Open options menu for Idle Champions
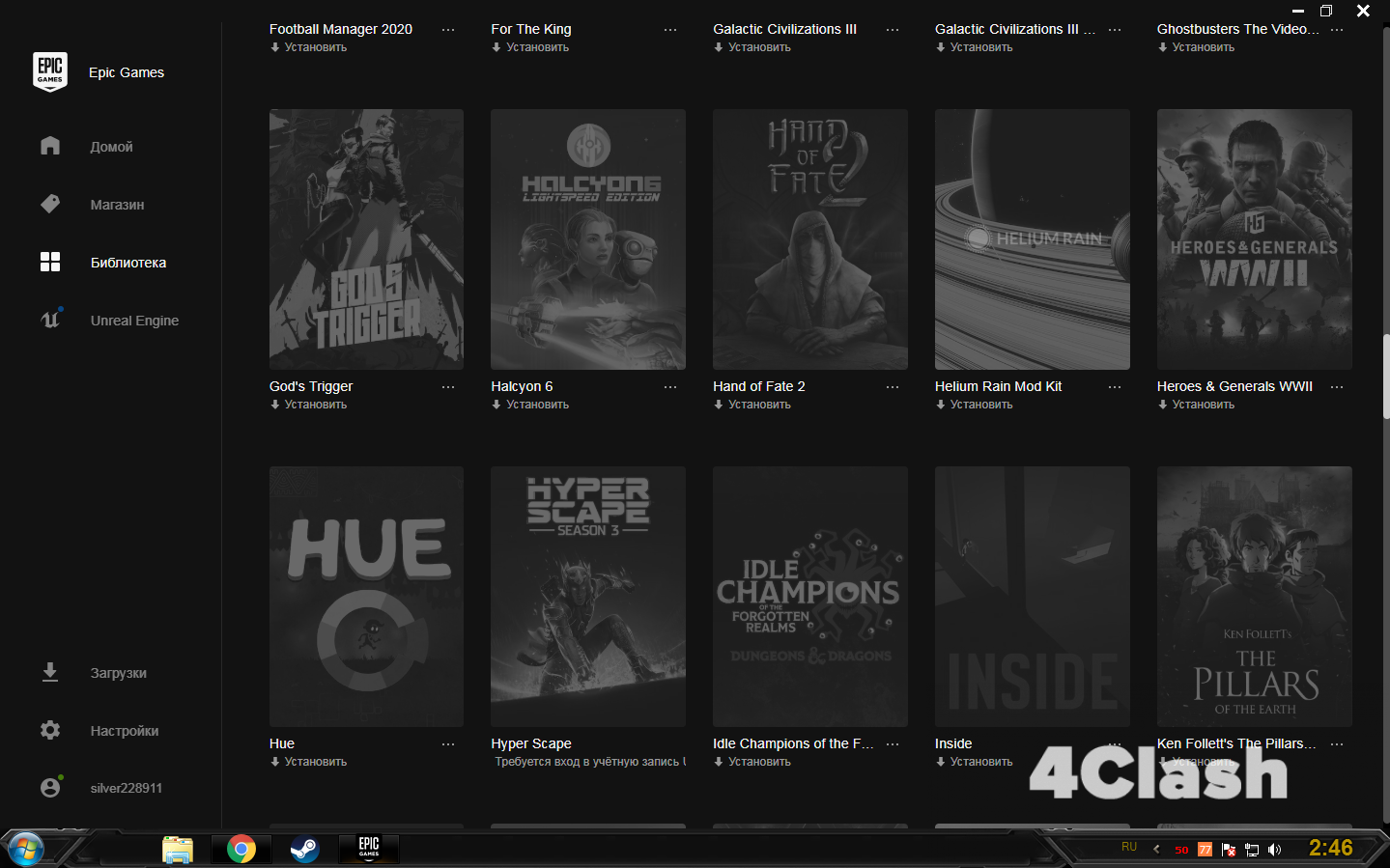1390x868 pixels. pyautogui.click(x=893, y=743)
